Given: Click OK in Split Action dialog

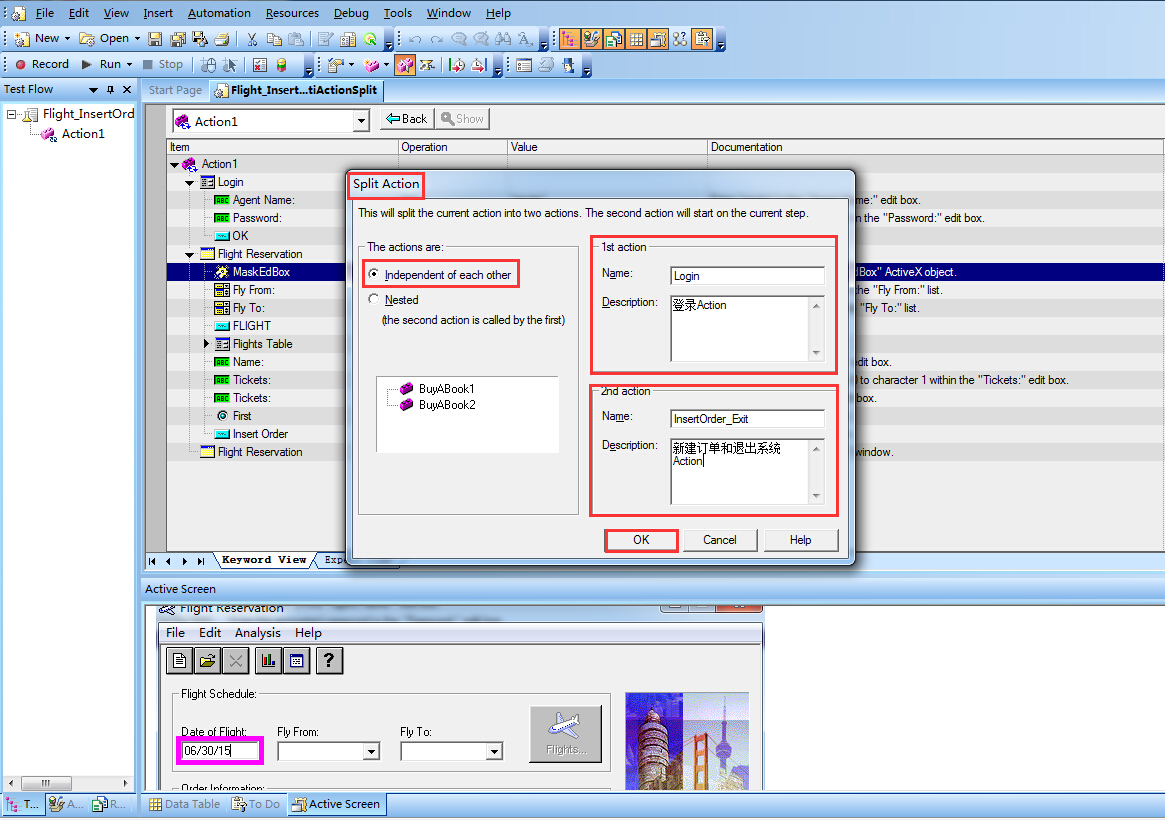Looking at the screenshot, I should click(x=641, y=540).
